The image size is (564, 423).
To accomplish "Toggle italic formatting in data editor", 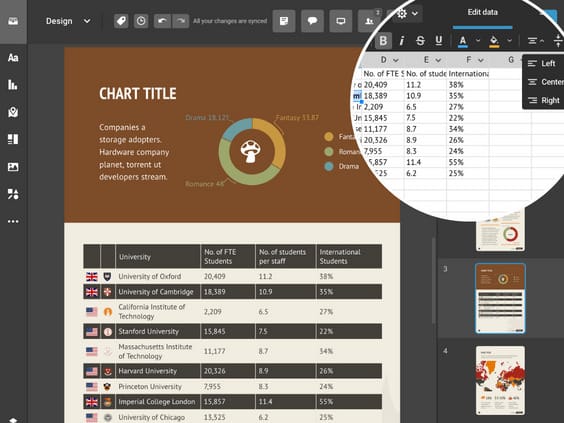I will [402, 41].
